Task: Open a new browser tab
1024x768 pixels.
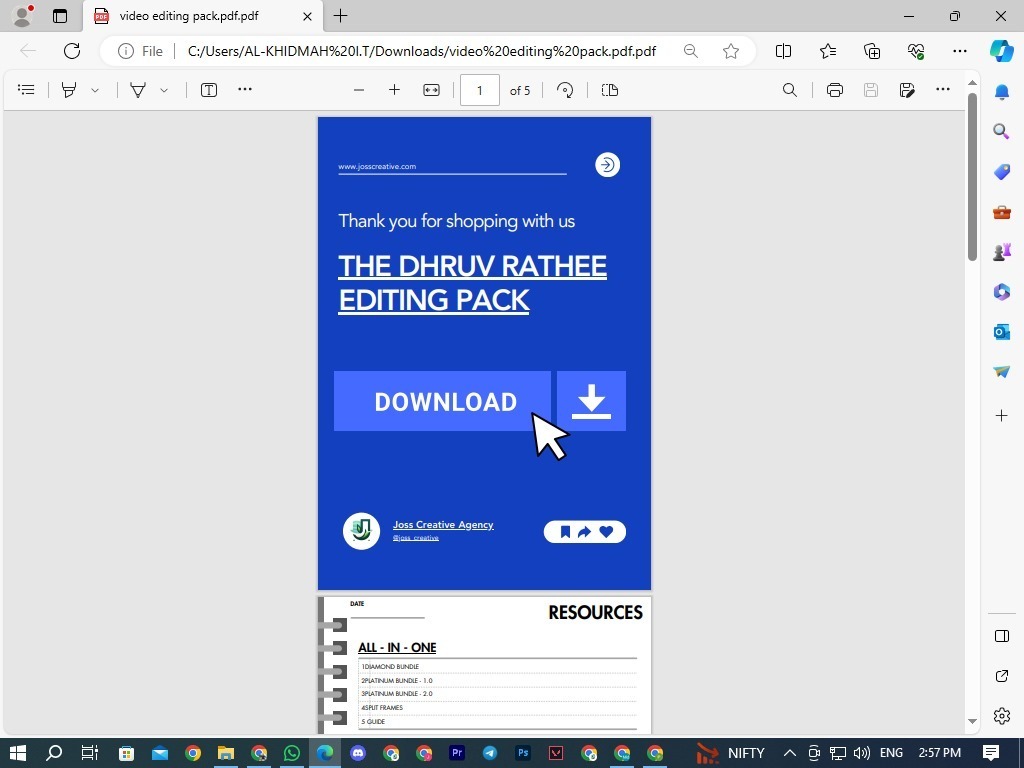Action: (341, 16)
